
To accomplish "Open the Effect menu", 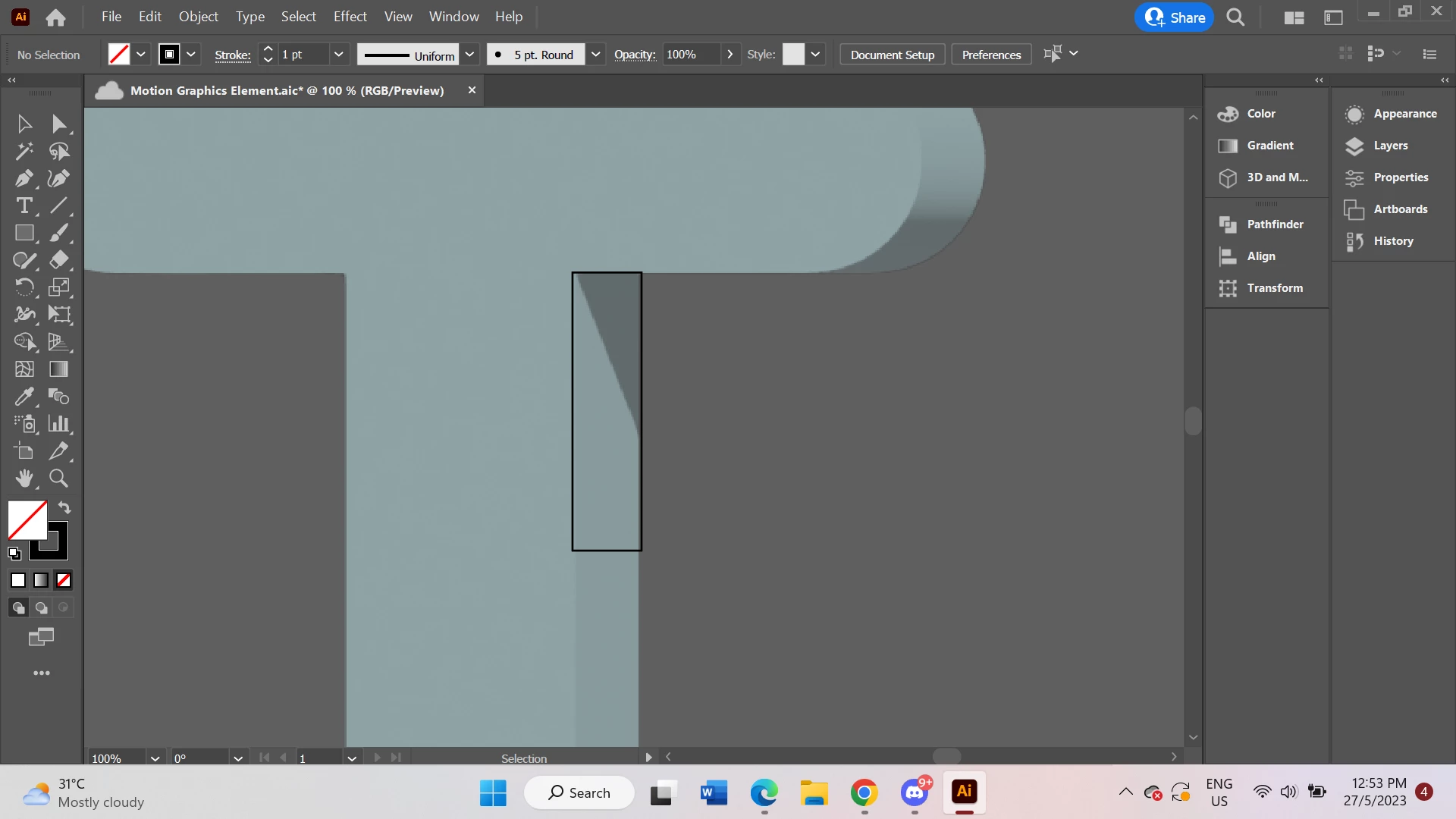I will 350,17.
